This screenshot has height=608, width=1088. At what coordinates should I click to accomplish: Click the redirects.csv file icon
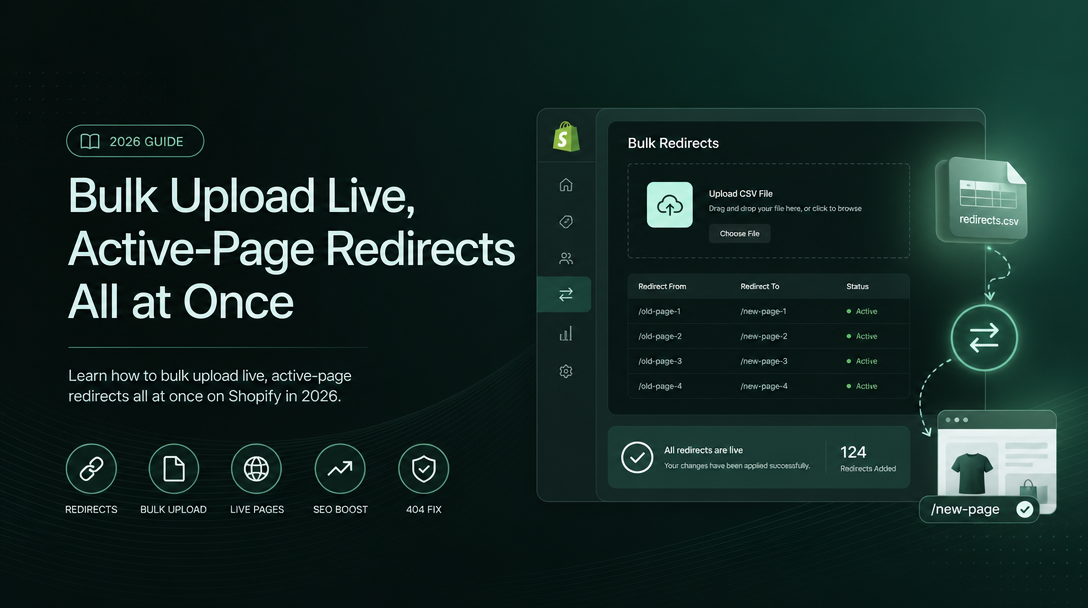pos(983,199)
